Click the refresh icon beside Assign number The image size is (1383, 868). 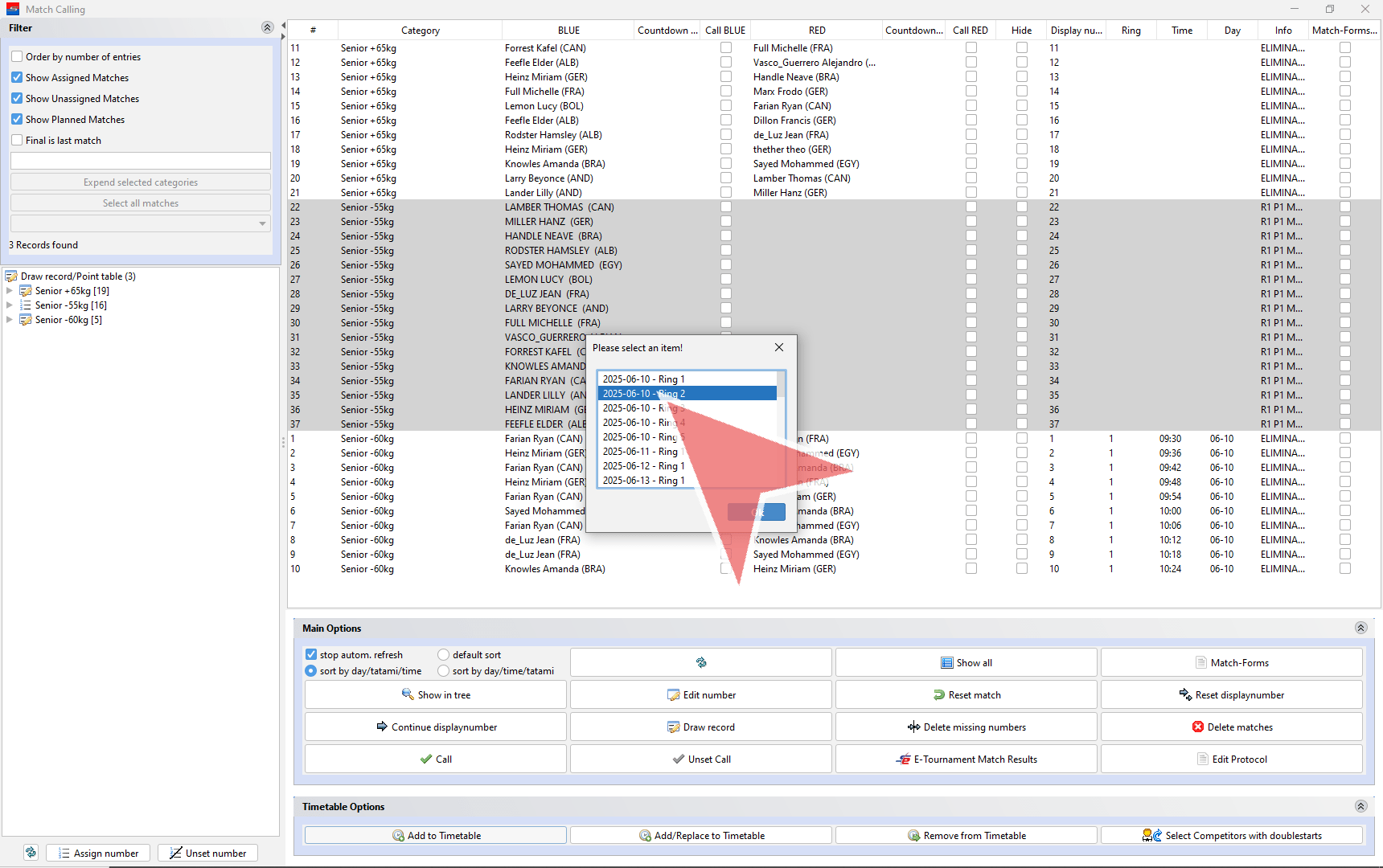click(31, 853)
